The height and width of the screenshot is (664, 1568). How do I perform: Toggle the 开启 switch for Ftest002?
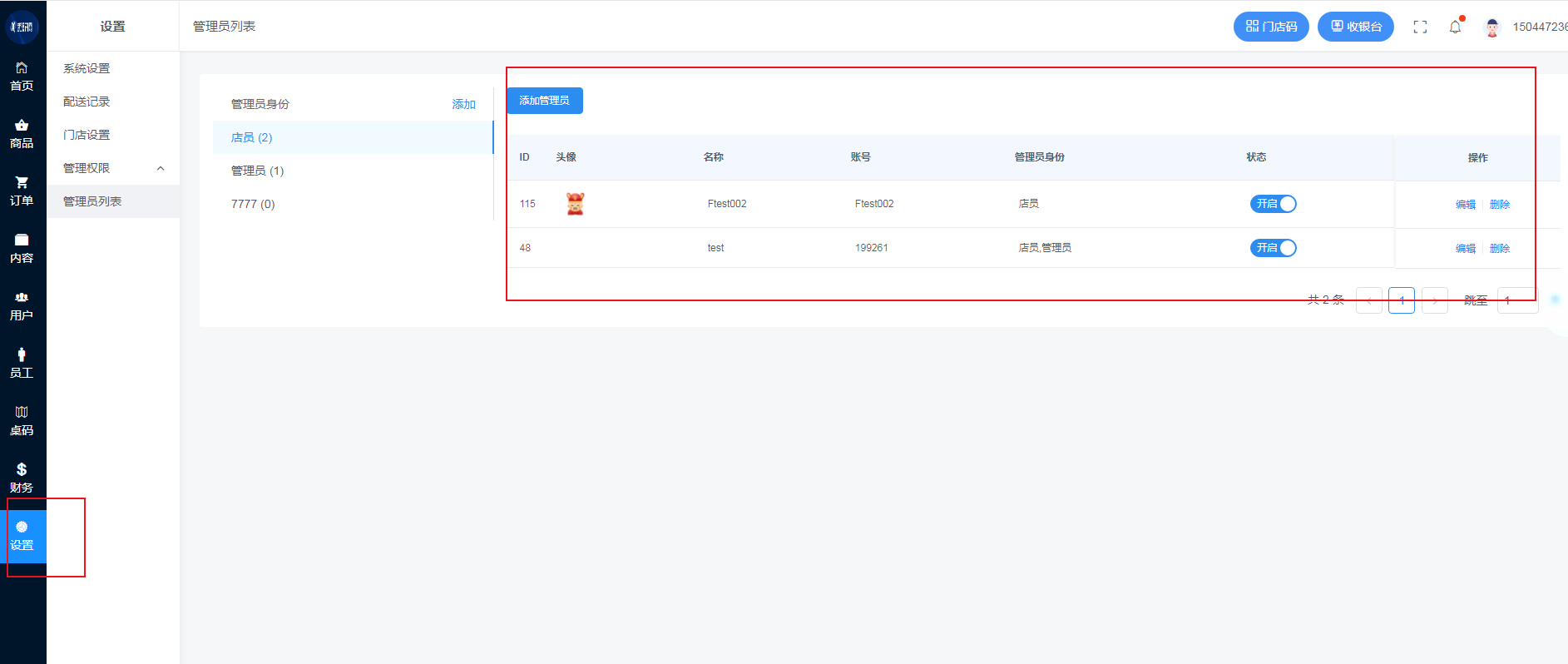(1274, 204)
